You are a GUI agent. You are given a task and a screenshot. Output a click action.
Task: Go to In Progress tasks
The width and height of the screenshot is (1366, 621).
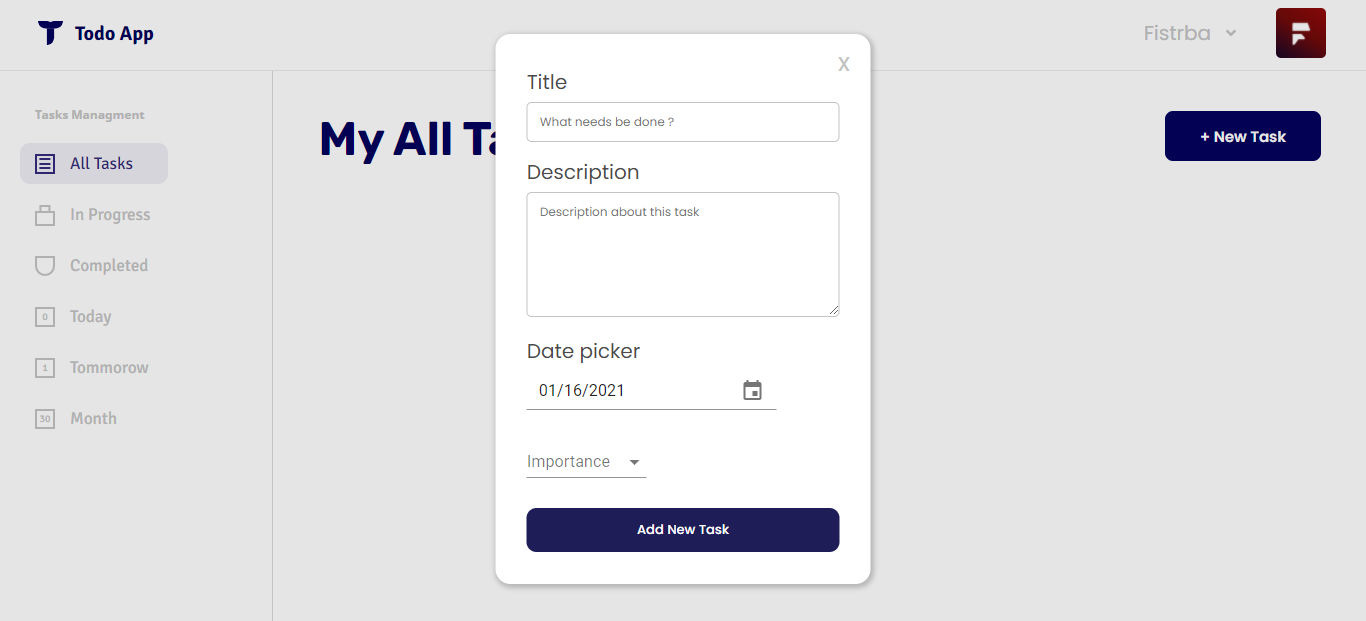click(x=110, y=215)
